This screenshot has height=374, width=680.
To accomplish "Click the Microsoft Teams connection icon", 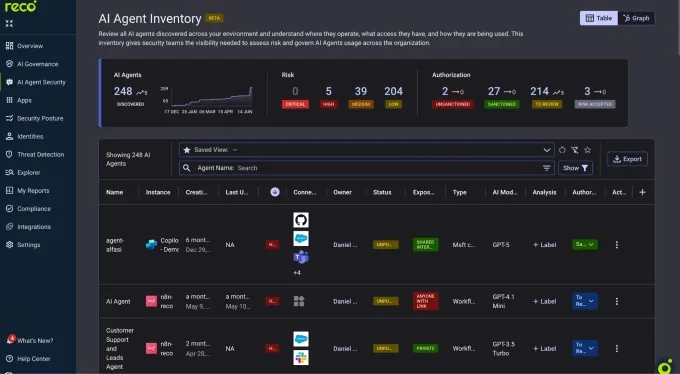I will tap(301, 257).
